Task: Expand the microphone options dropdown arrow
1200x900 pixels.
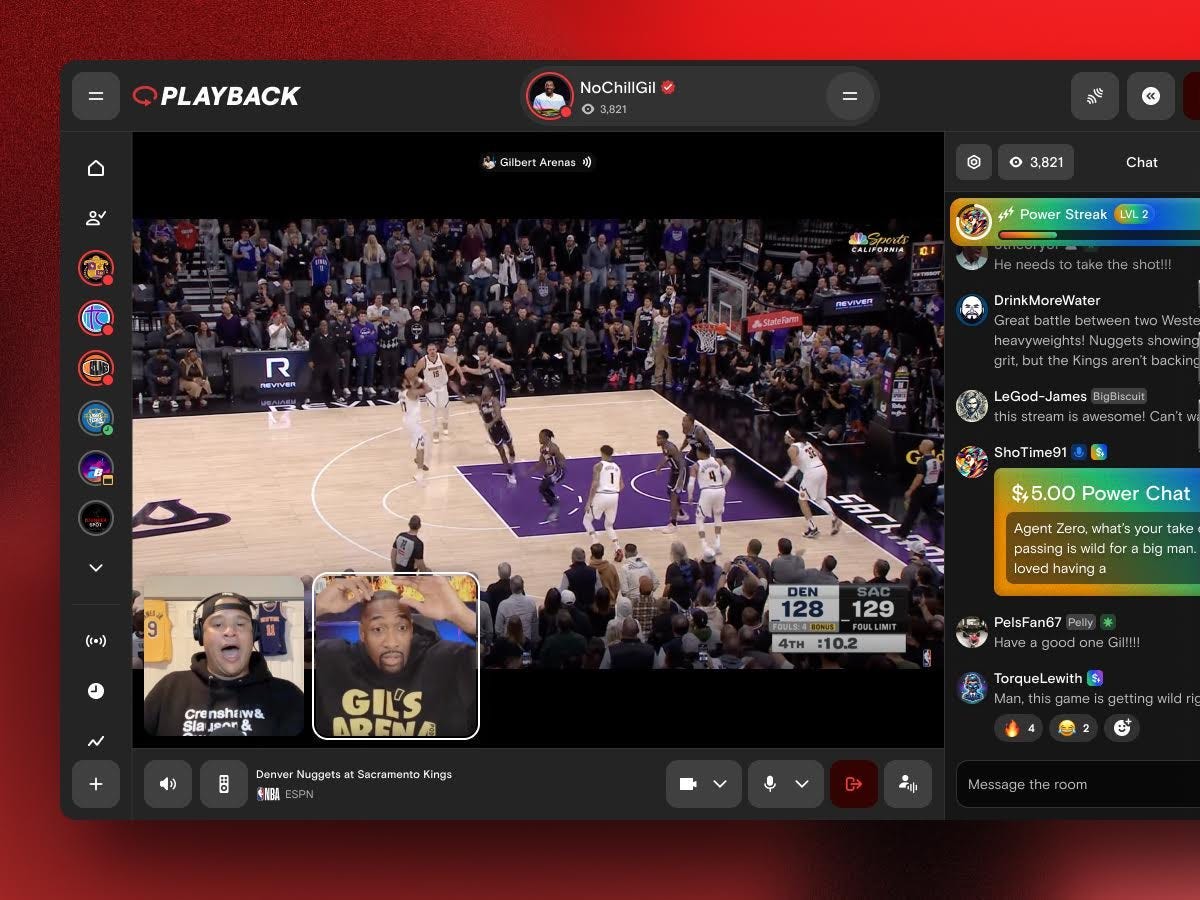Action: (802, 784)
